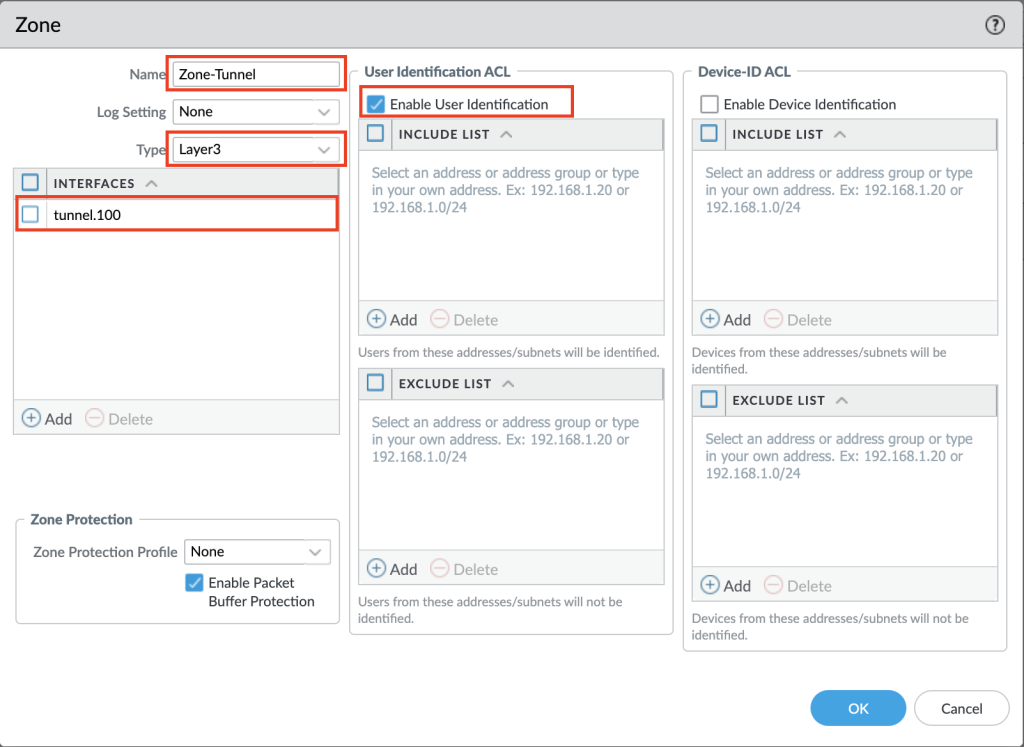Open the Log Setting dropdown
Screen dimensions: 1024x747
click(x=256, y=112)
